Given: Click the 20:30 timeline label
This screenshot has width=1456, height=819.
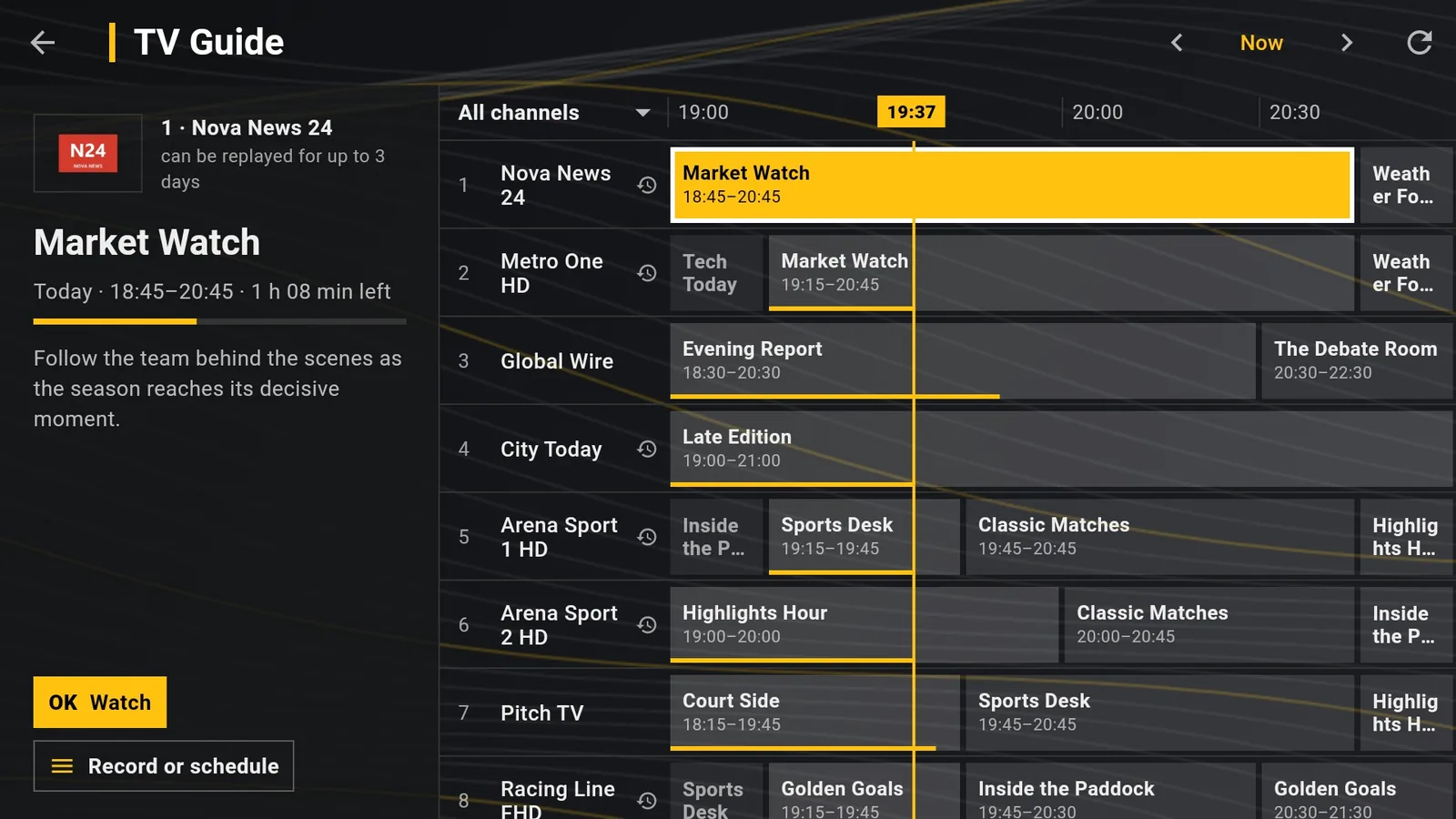Looking at the screenshot, I should (x=1295, y=112).
